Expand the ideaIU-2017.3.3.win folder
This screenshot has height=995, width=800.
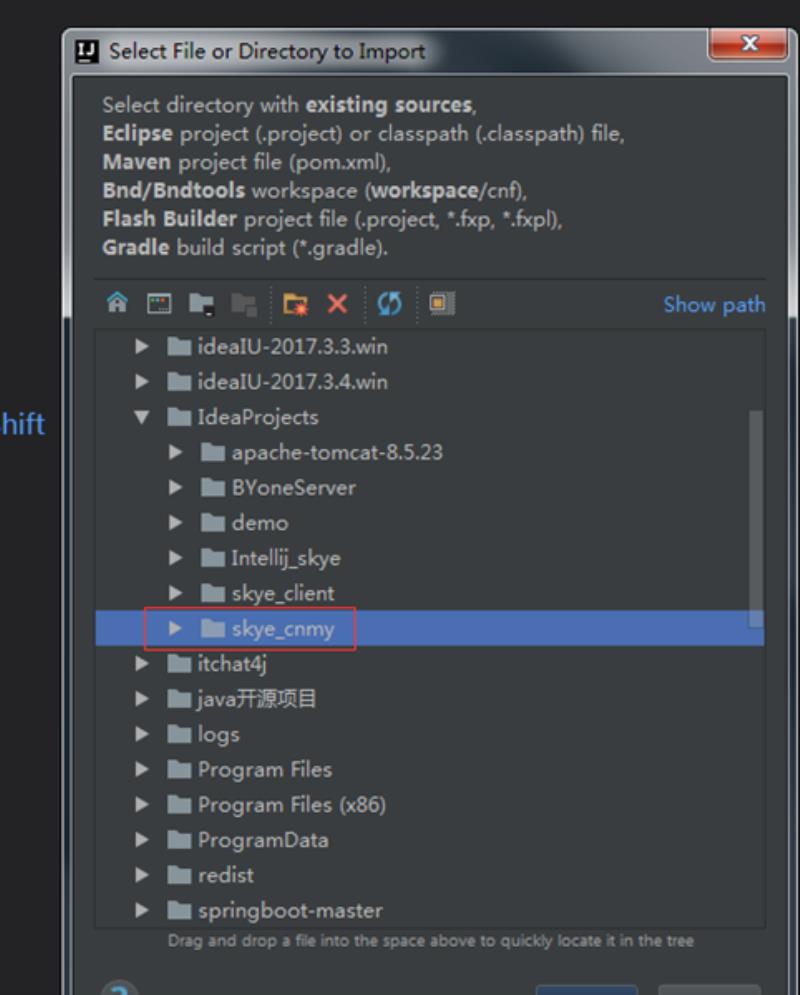142,346
